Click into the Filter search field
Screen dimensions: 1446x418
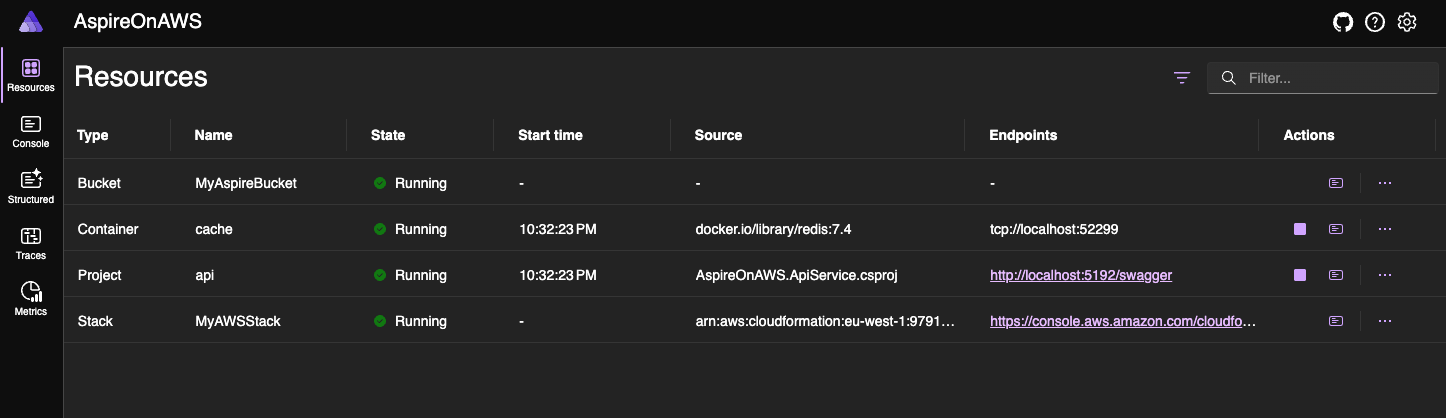[1323, 78]
